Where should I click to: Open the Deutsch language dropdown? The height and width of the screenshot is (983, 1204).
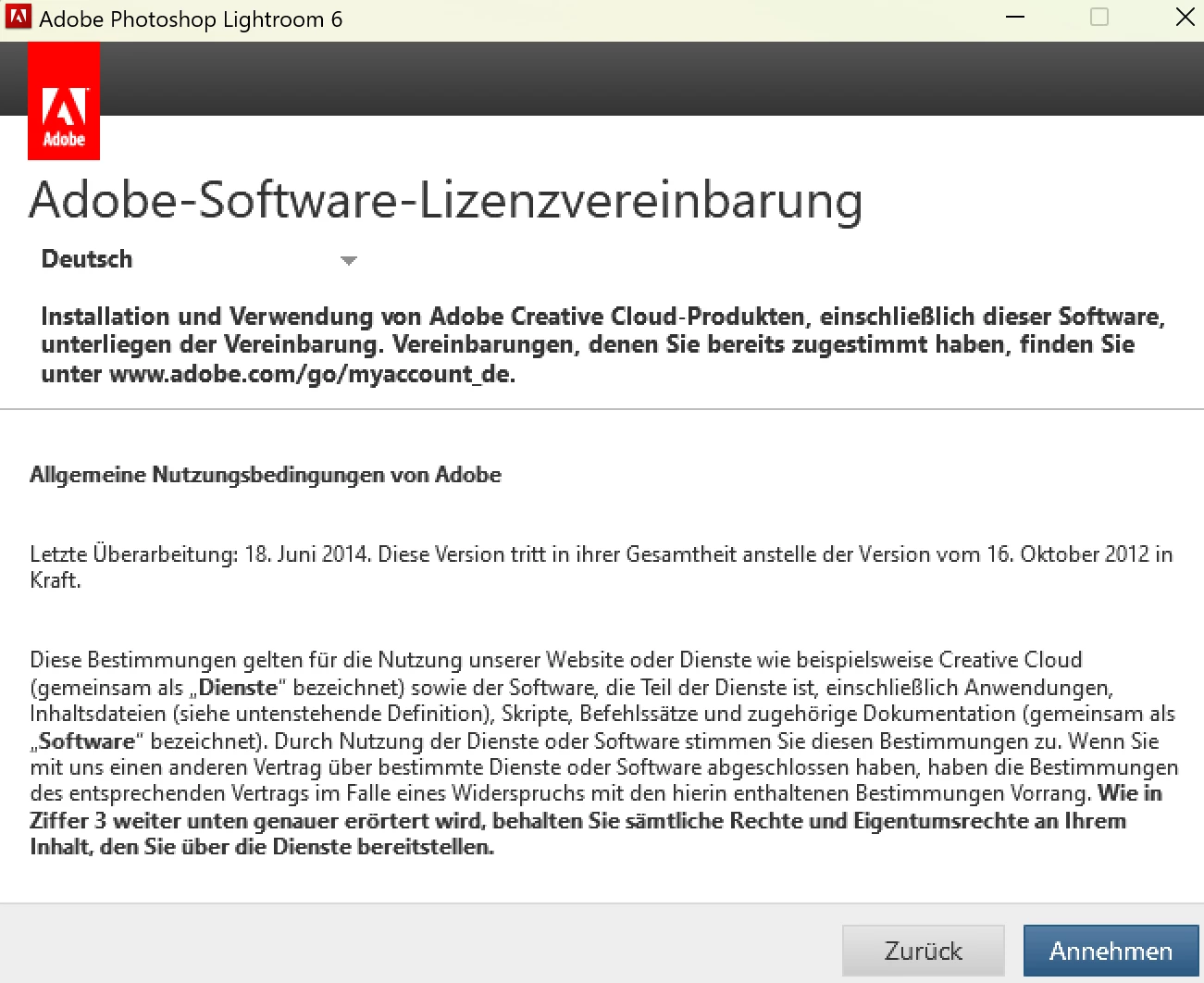pos(199,259)
